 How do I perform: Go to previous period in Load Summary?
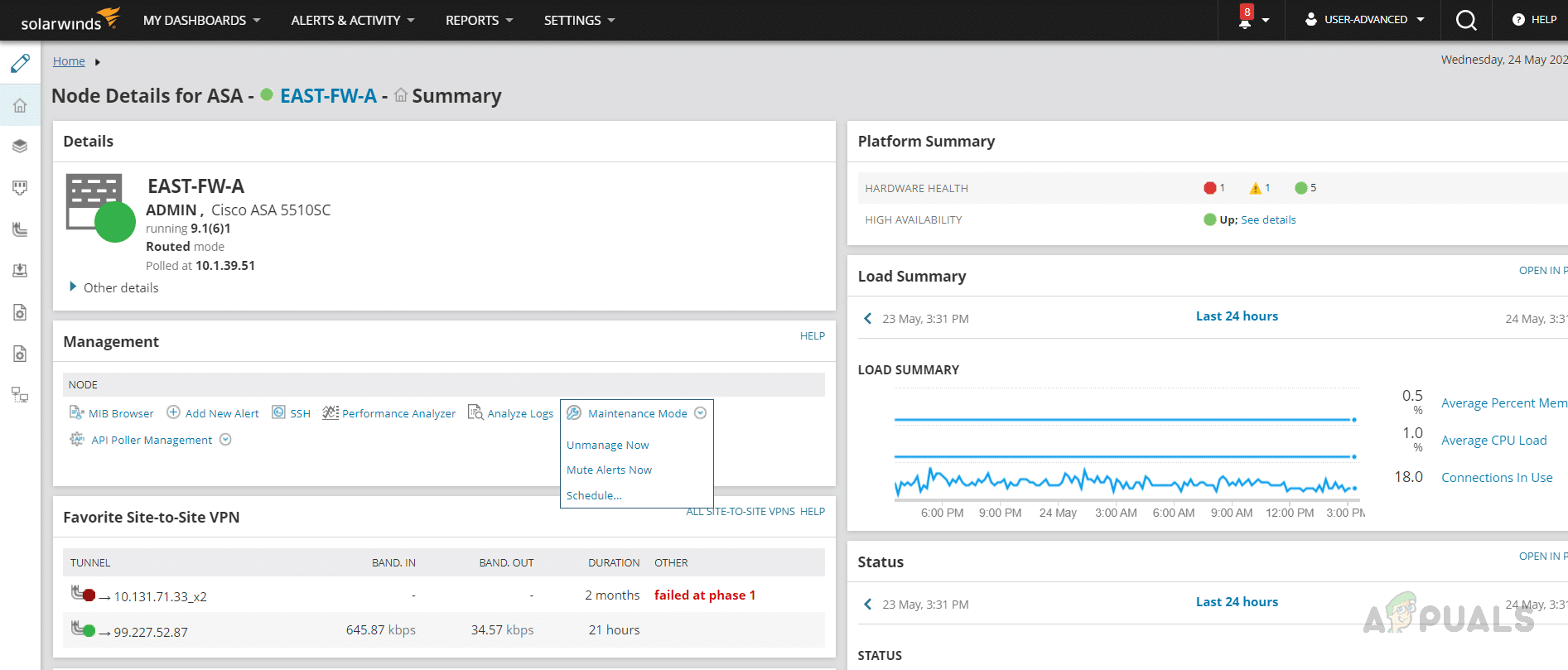[x=867, y=319]
